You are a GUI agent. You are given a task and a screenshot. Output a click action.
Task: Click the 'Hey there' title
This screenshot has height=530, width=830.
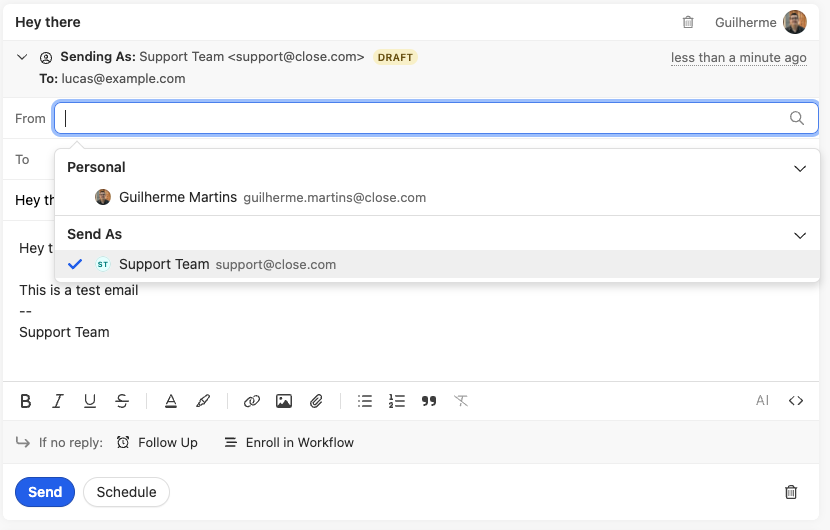coord(48,22)
